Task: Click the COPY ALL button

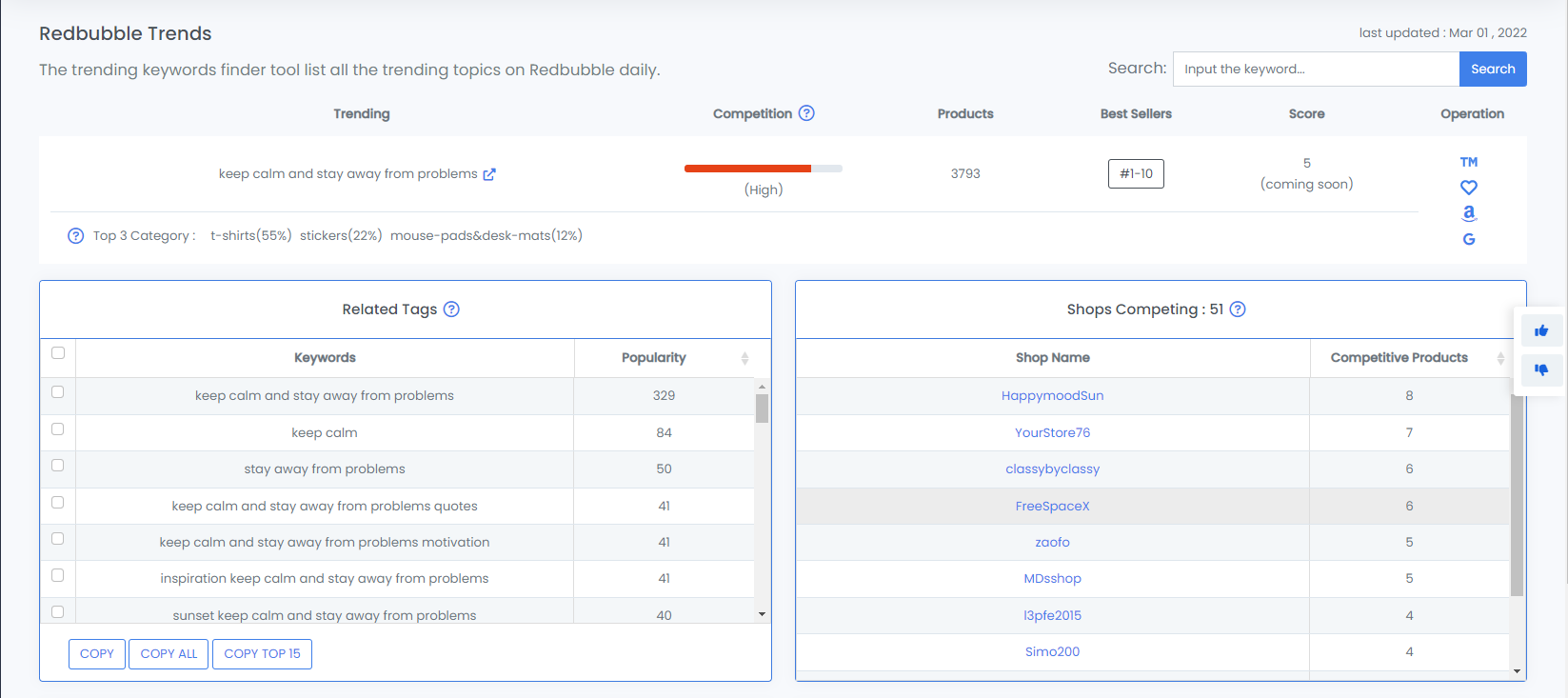Action: coord(169,654)
